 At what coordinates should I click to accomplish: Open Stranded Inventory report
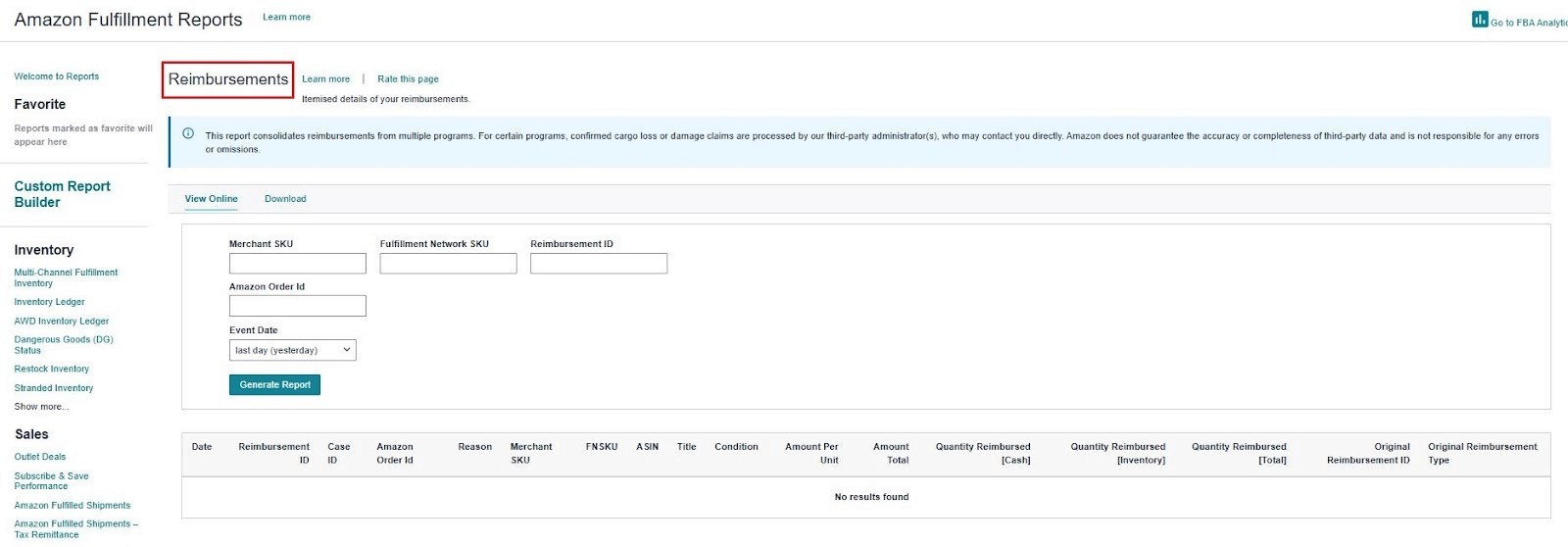54,388
